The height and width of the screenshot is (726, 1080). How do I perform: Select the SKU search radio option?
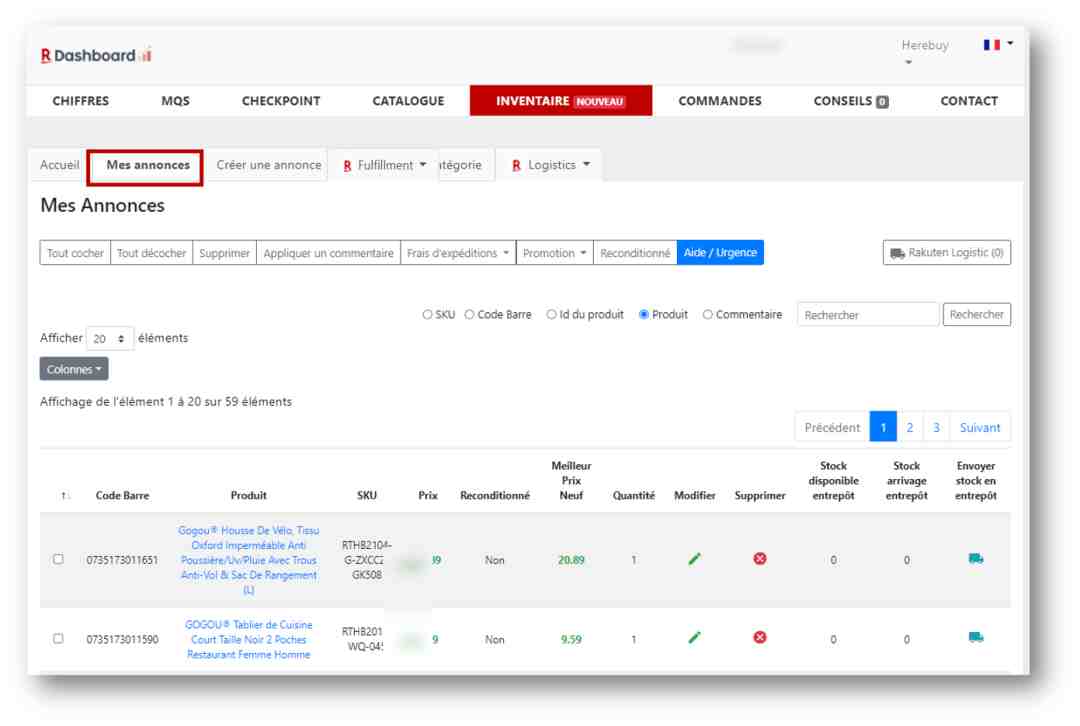[x=427, y=315]
